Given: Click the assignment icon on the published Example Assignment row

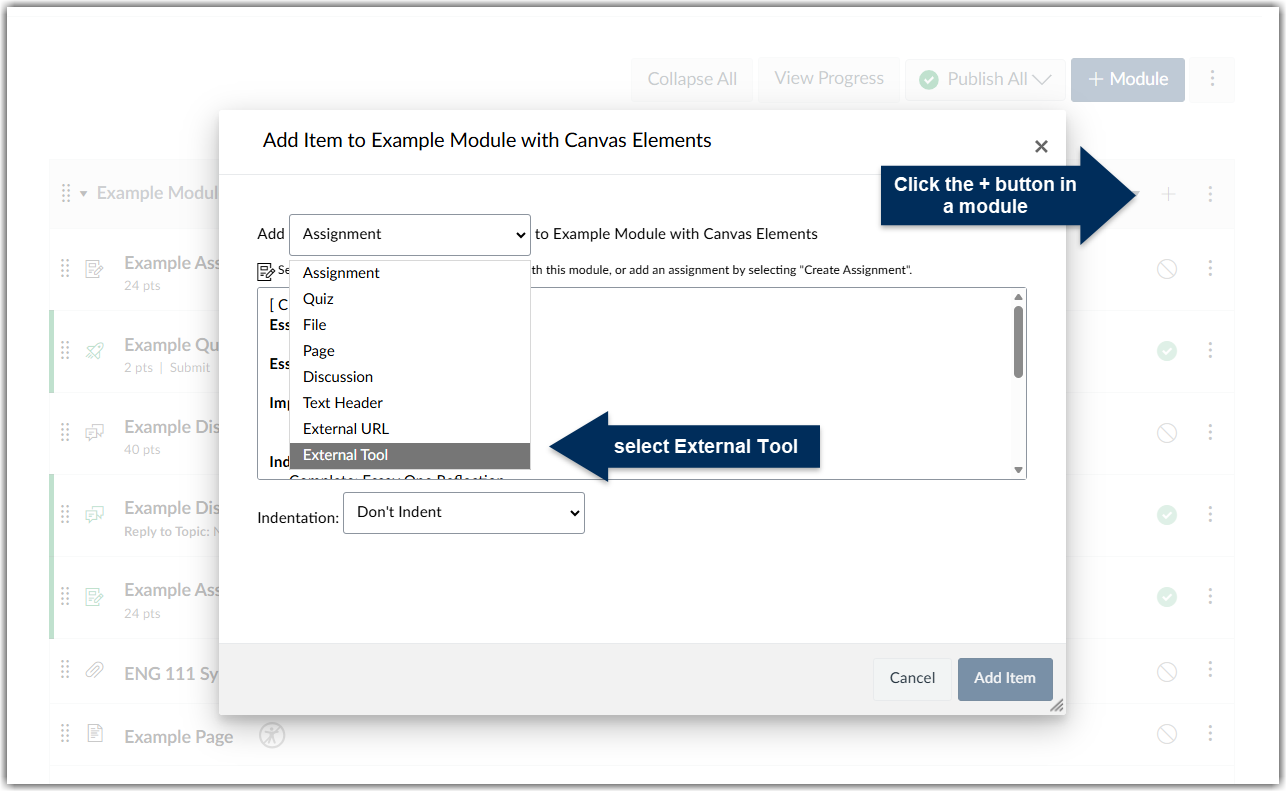Looking at the screenshot, I should click(x=94, y=596).
